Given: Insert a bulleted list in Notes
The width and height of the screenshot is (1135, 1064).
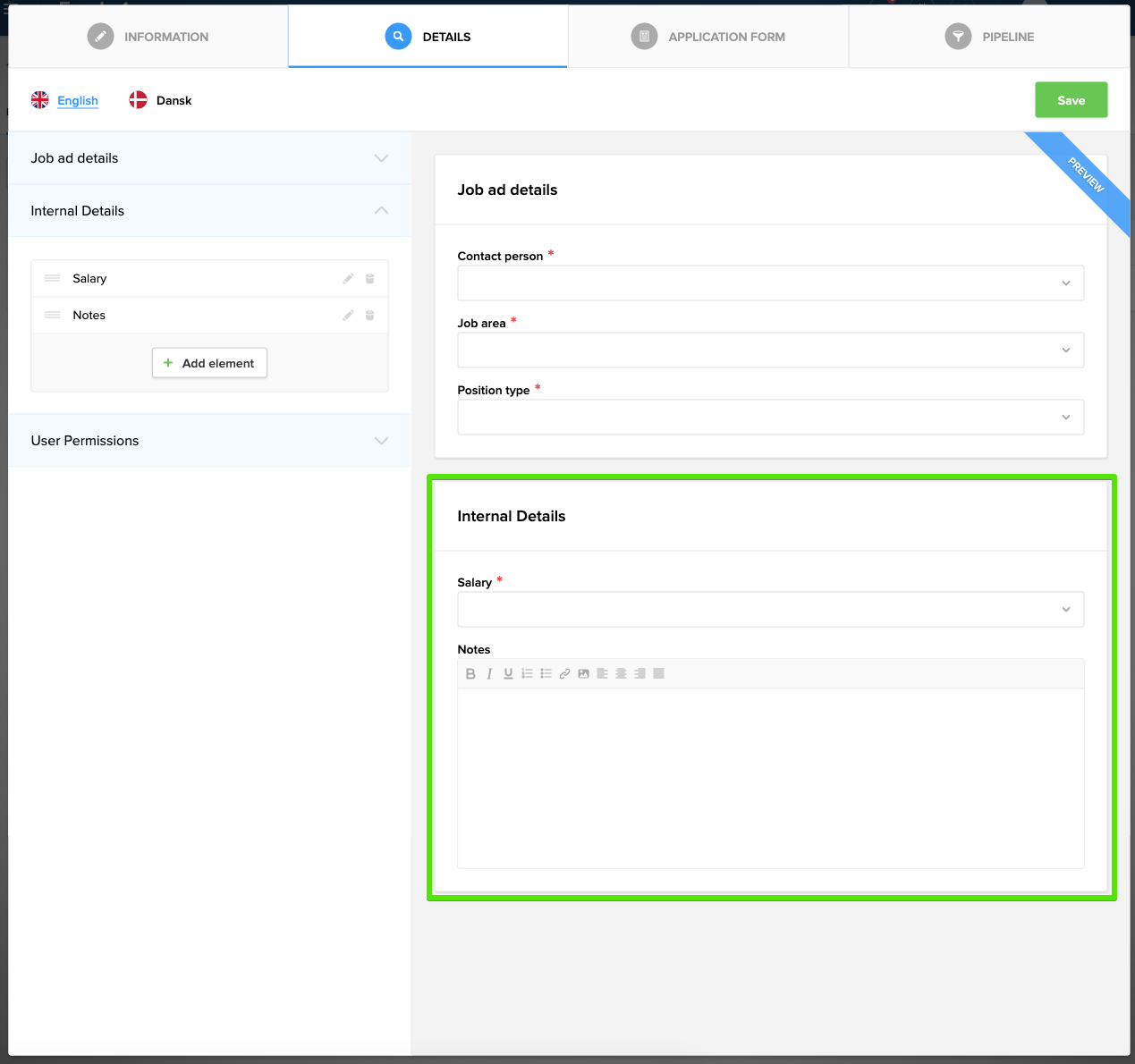Looking at the screenshot, I should click(546, 674).
